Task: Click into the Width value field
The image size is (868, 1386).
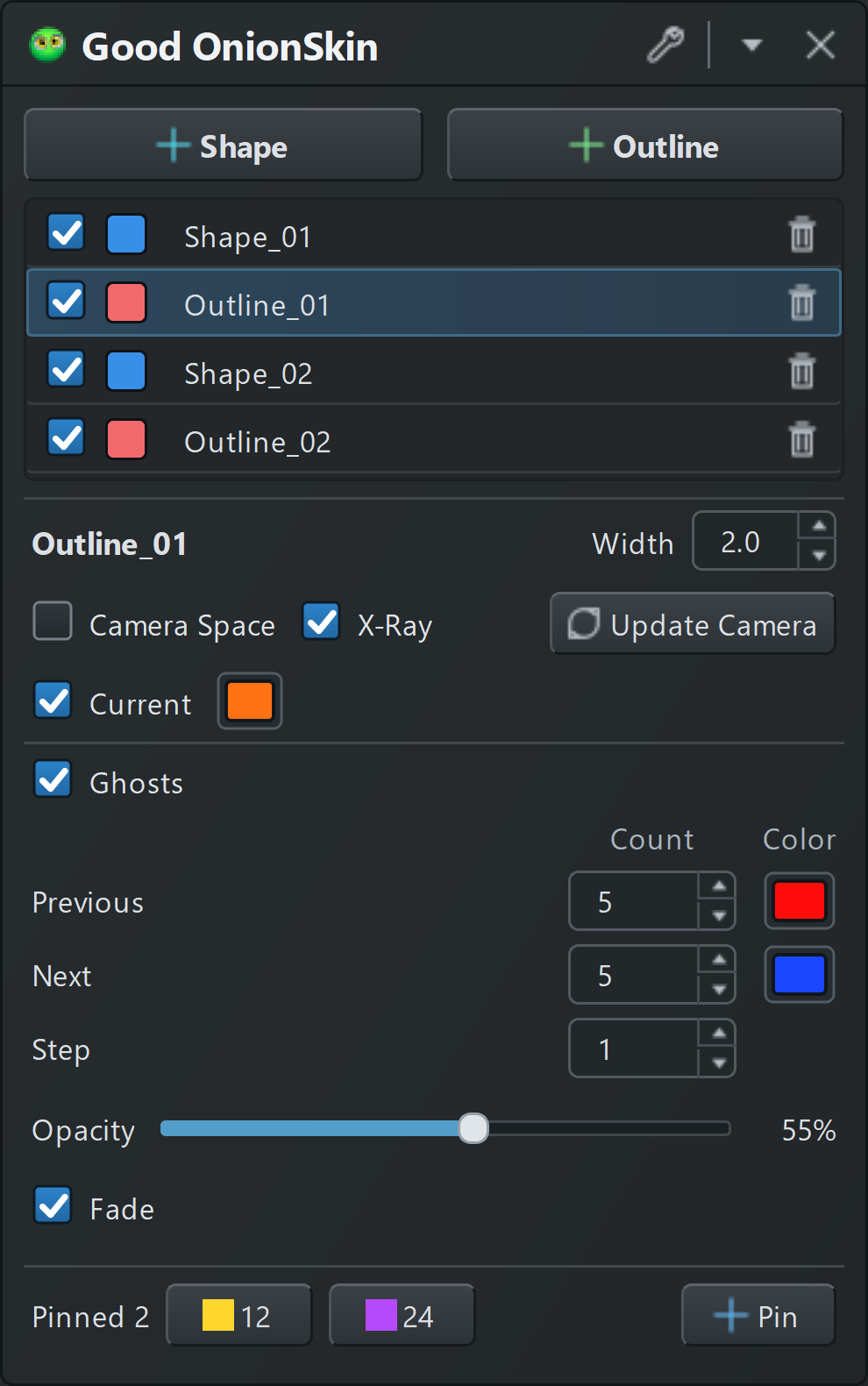Action: pos(745,541)
